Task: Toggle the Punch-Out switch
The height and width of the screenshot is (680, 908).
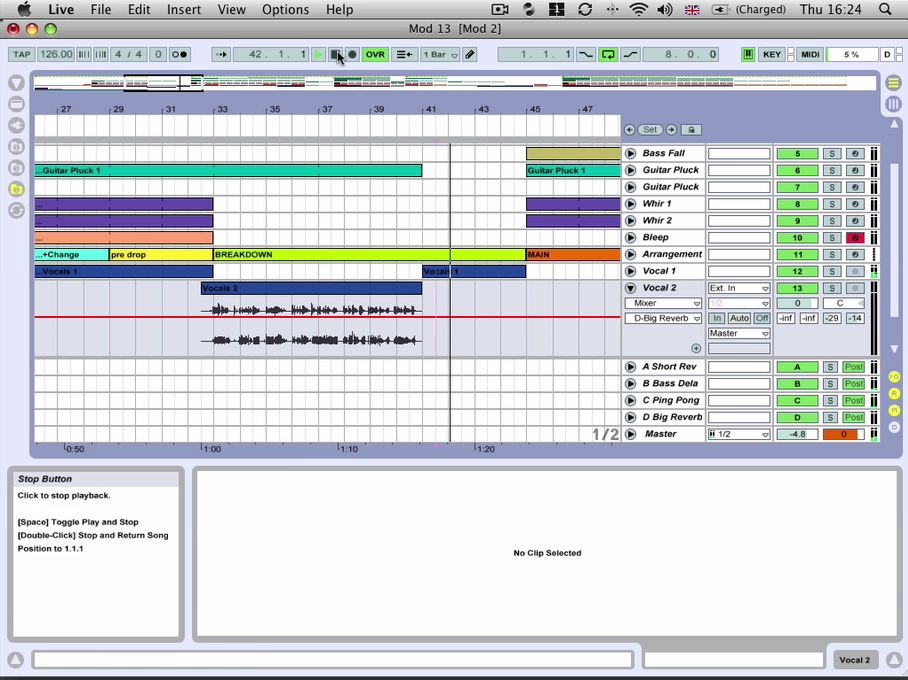Action: pyautogui.click(x=630, y=54)
